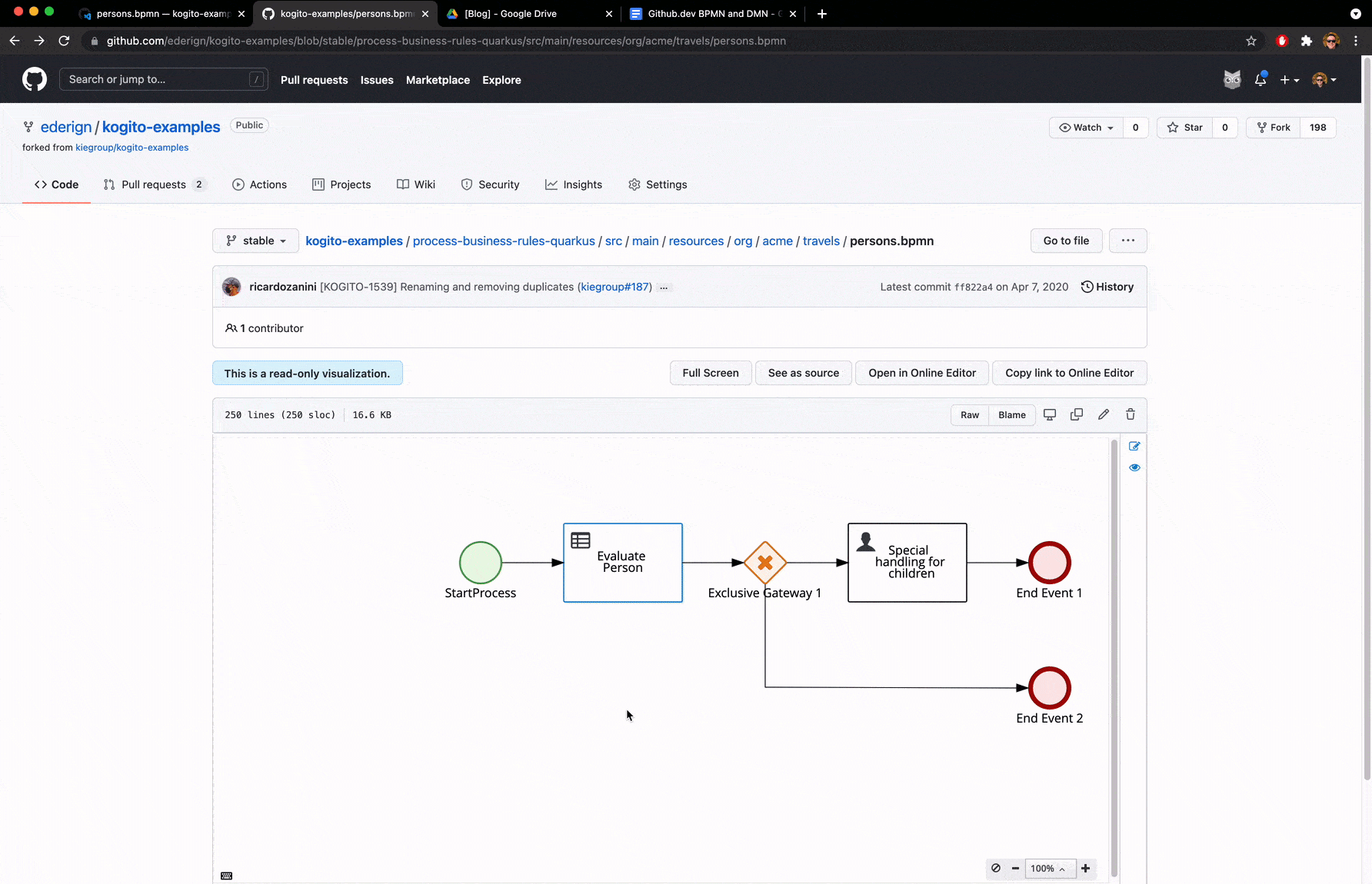The image size is (1372, 884).
Task: Click the keyboard shortcuts icon in diagram
Action: [x=227, y=876]
